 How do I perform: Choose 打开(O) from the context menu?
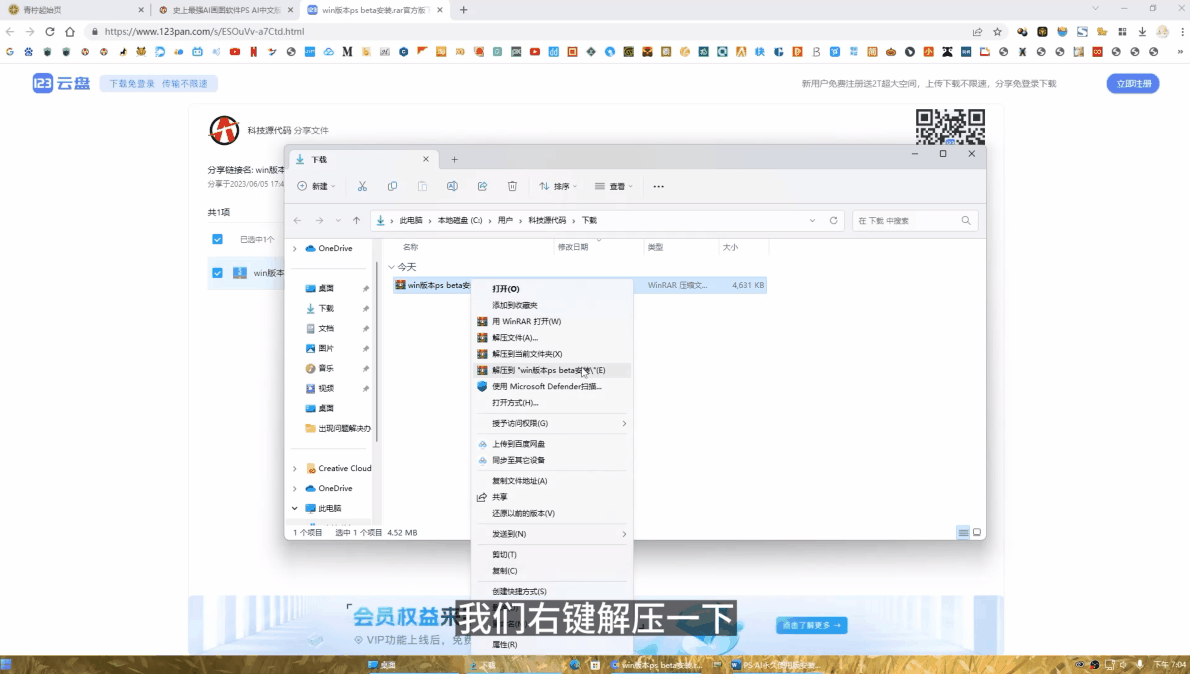tap(552, 288)
